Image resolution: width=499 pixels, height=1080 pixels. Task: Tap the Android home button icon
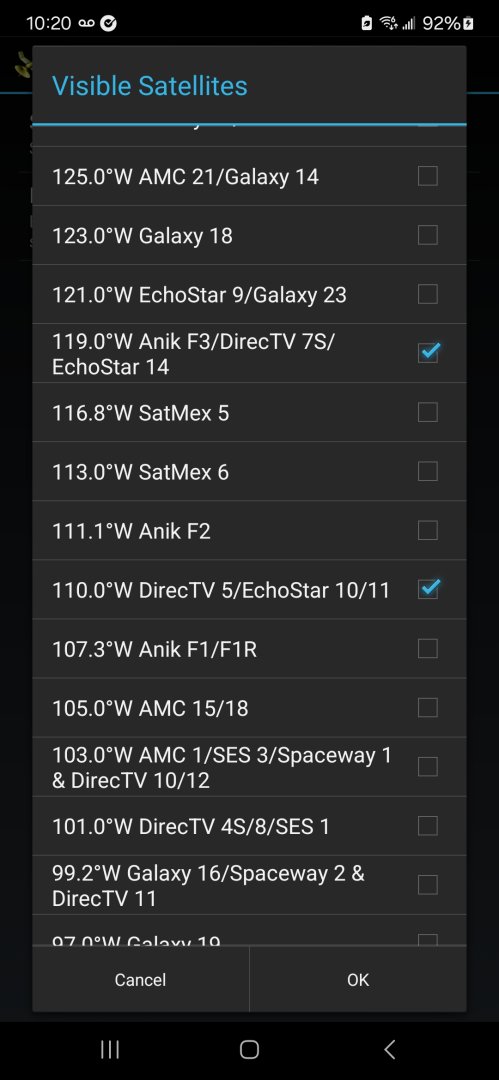pos(249,1049)
